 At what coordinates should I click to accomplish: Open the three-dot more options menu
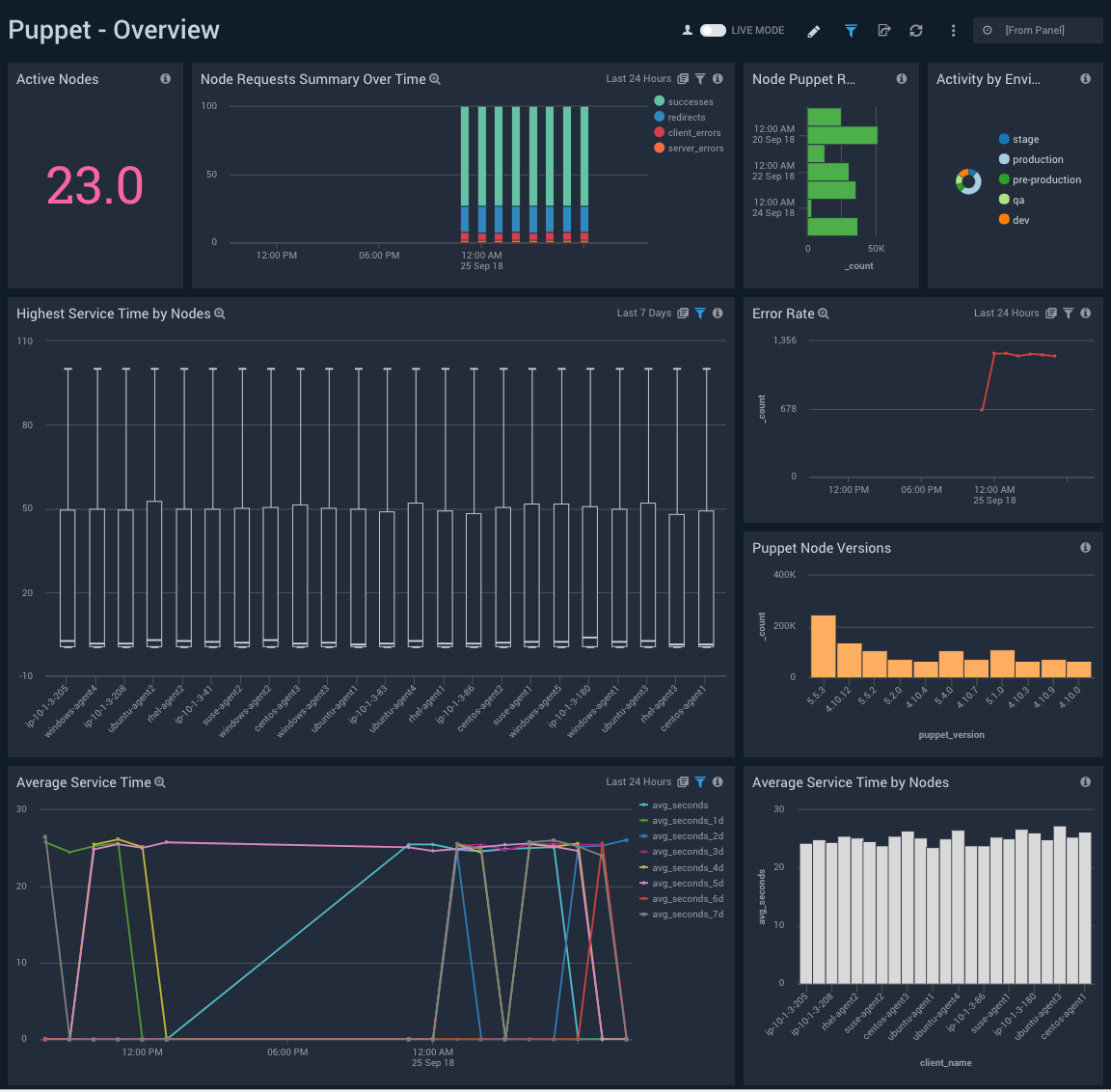coord(953,31)
